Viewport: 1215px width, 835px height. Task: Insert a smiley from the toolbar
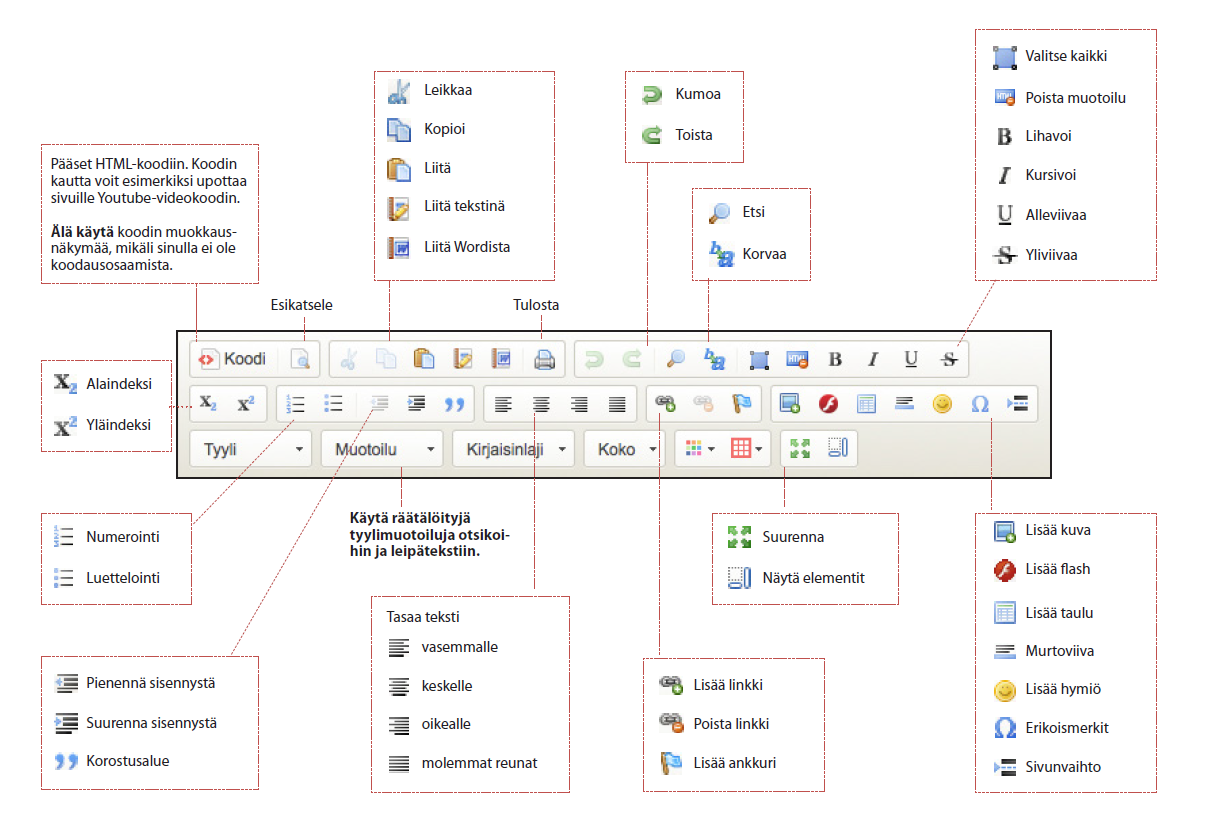pyautogui.click(x=942, y=404)
